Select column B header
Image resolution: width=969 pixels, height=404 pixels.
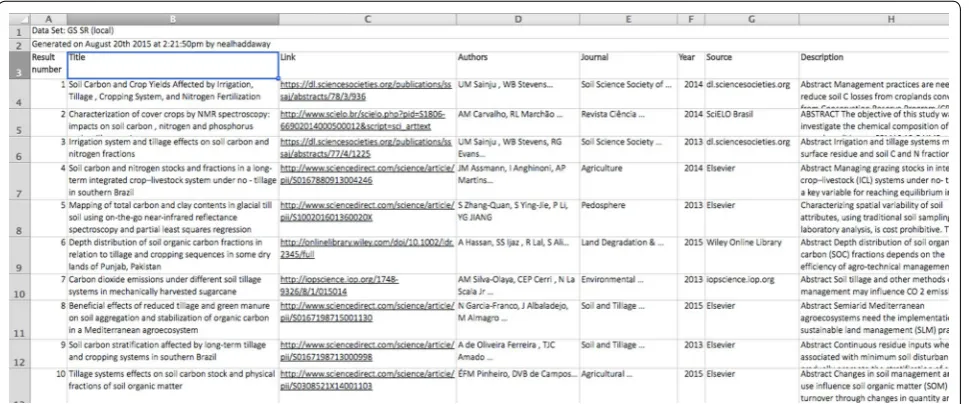tap(172, 19)
